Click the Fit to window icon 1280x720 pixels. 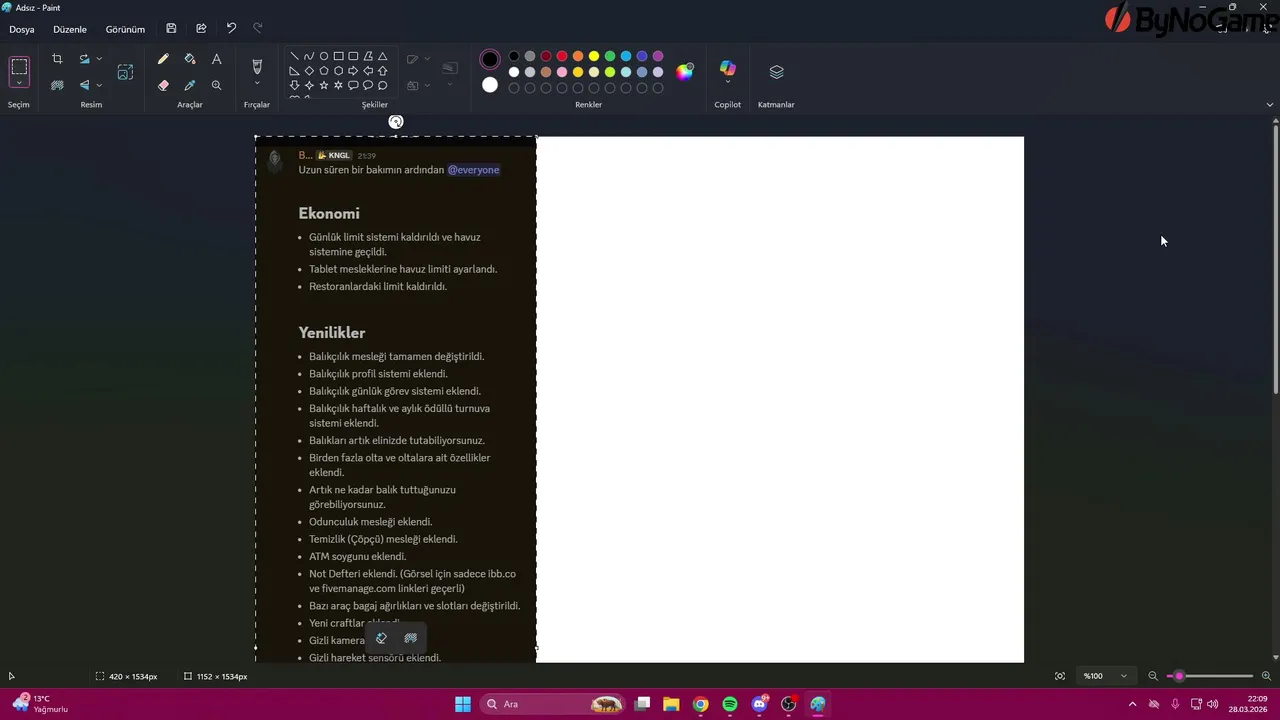(1060, 676)
